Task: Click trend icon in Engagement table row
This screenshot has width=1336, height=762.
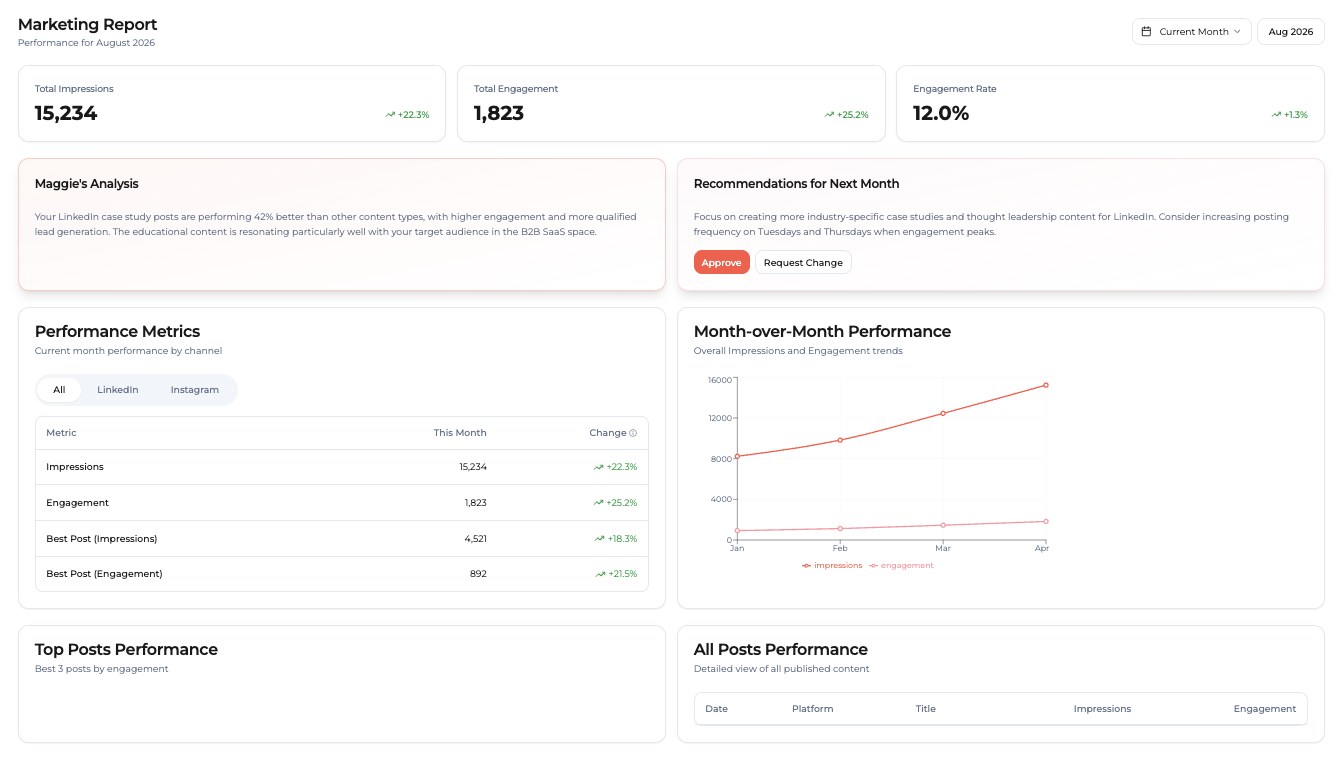Action: [x=598, y=503]
